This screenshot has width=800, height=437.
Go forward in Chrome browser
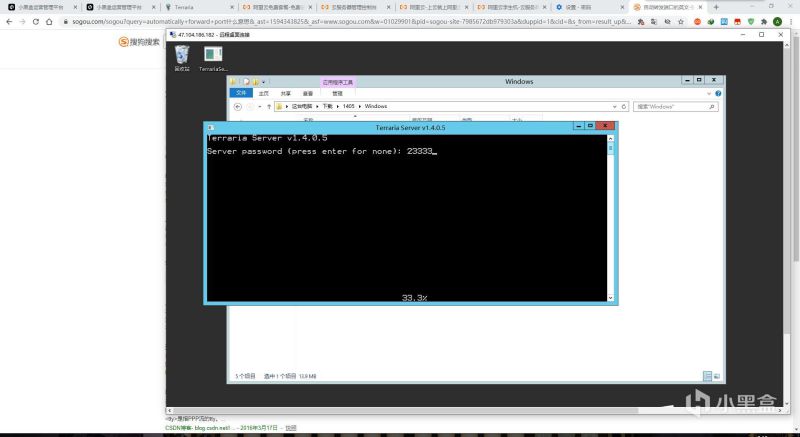click(x=22, y=21)
